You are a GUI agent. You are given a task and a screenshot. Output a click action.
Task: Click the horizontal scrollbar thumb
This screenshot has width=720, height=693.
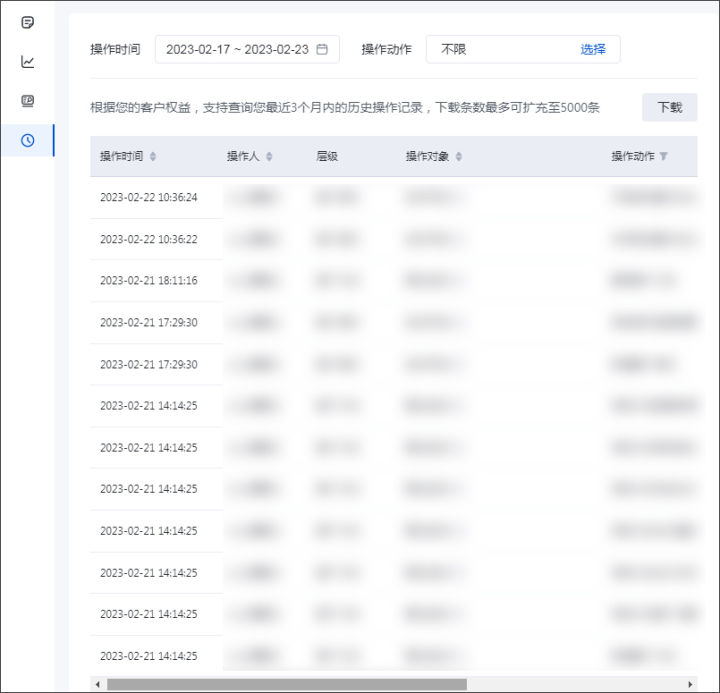(287, 684)
